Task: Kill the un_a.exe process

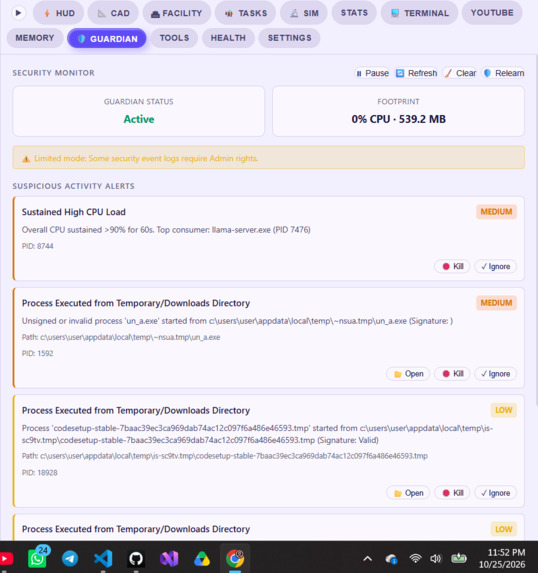Action: pyautogui.click(x=452, y=374)
